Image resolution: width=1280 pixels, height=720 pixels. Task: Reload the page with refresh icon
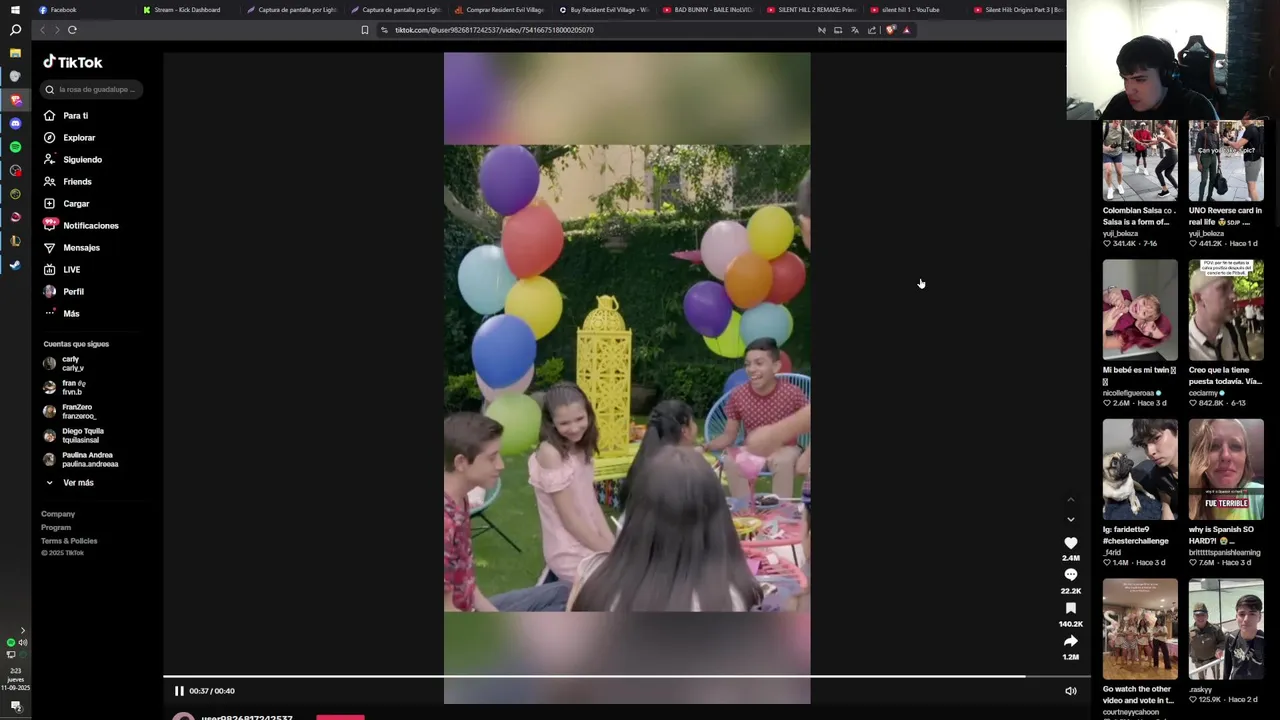click(72, 30)
